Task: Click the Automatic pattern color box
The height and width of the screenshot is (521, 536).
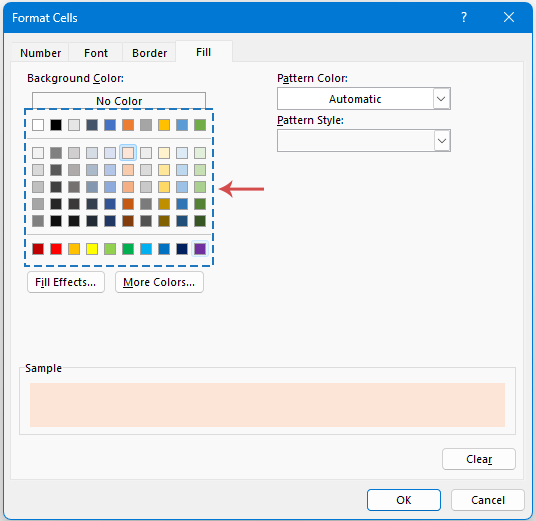Action: [x=355, y=99]
